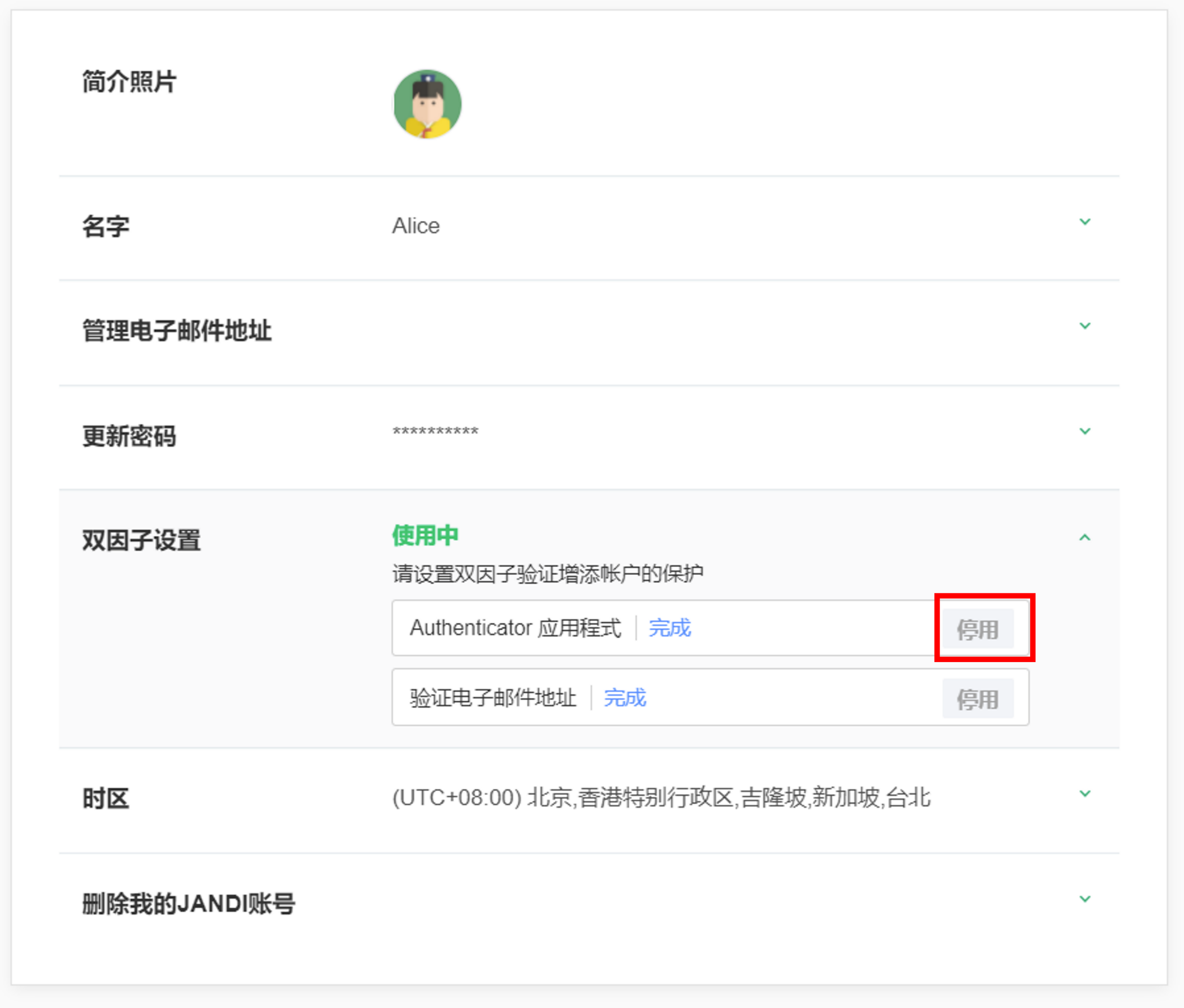Viewport: 1184px width, 1008px height.
Task: Click the UTC+08:00 timezone value
Action: [x=661, y=797]
